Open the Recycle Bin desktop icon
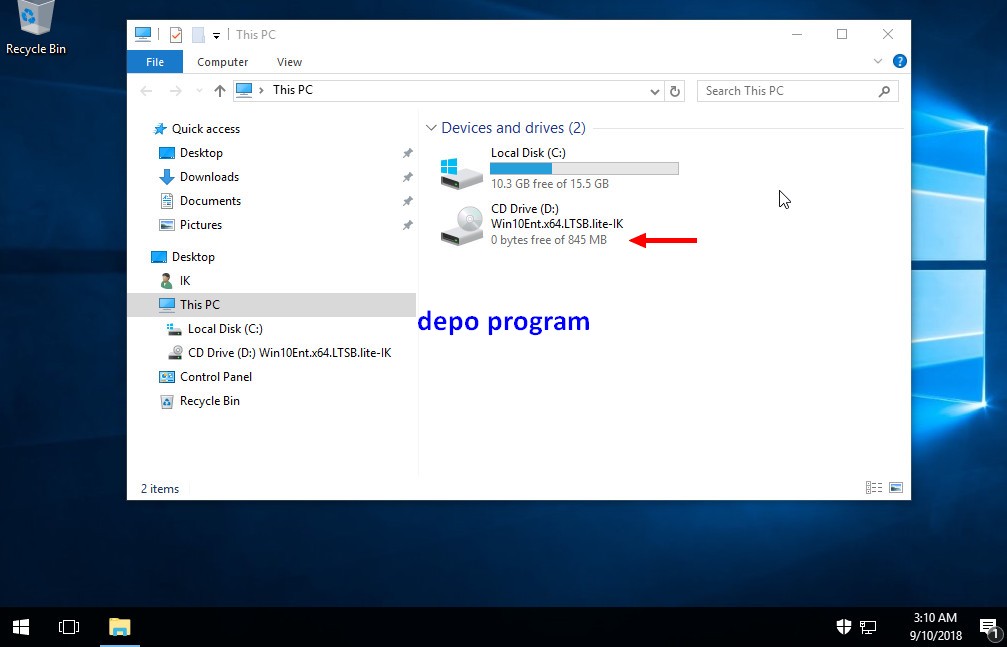 pos(35,28)
